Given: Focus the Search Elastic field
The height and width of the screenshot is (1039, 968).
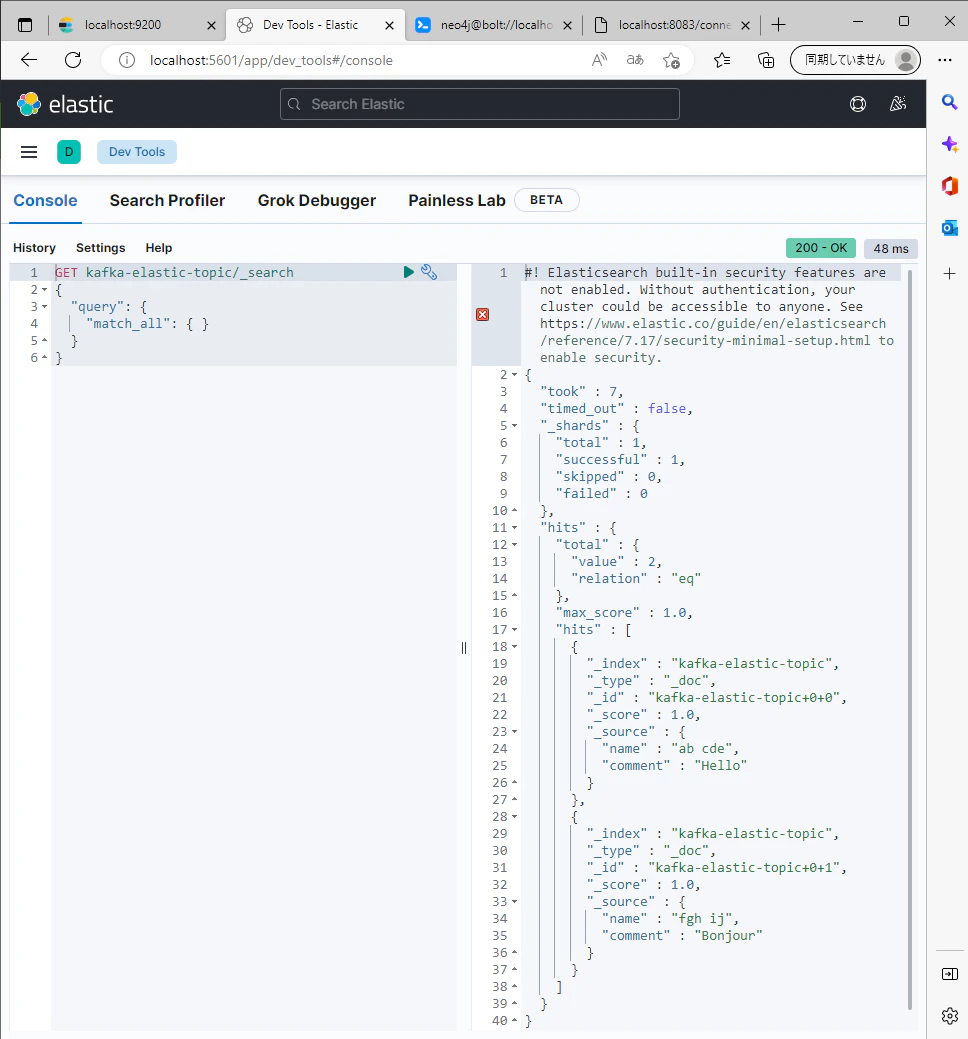Looking at the screenshot, I should tap(480, 104).
